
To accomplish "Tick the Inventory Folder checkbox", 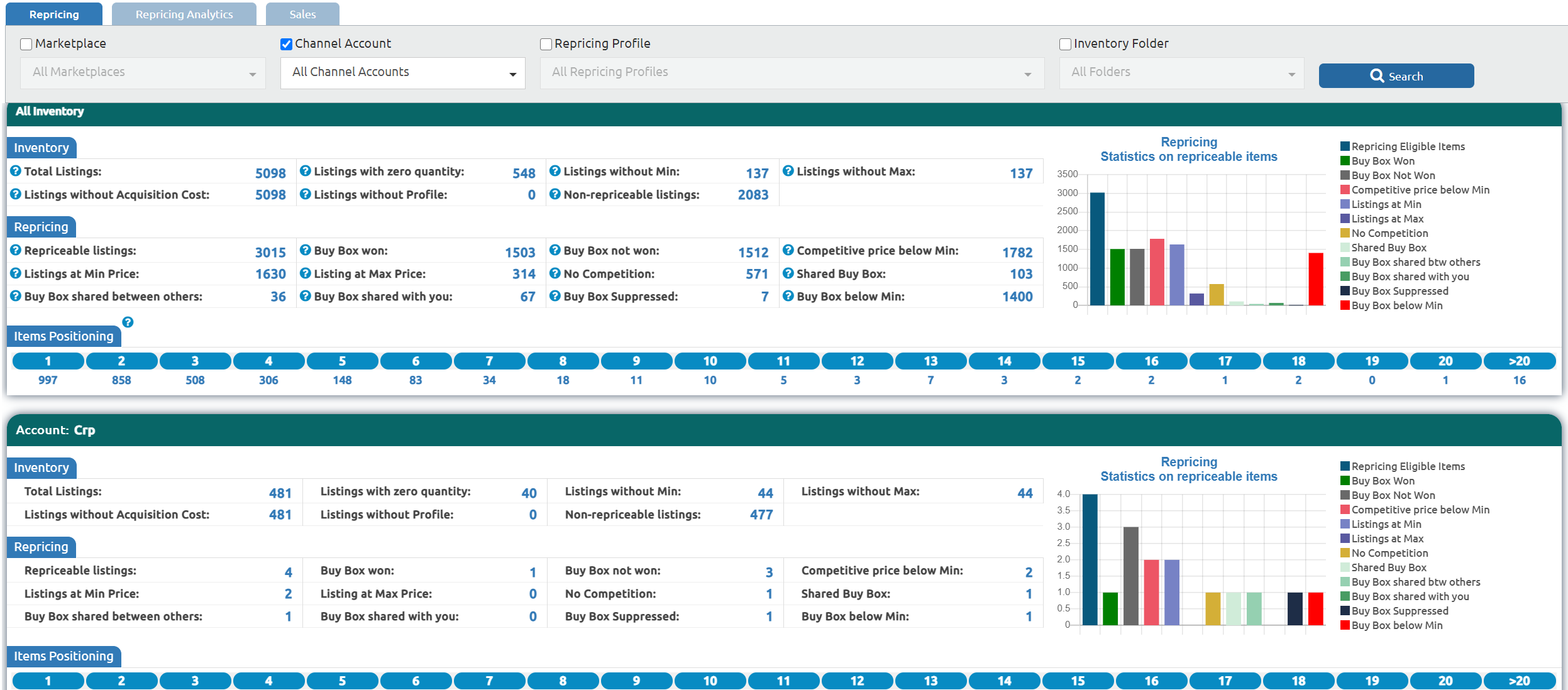I will (x=1065, y=44).
